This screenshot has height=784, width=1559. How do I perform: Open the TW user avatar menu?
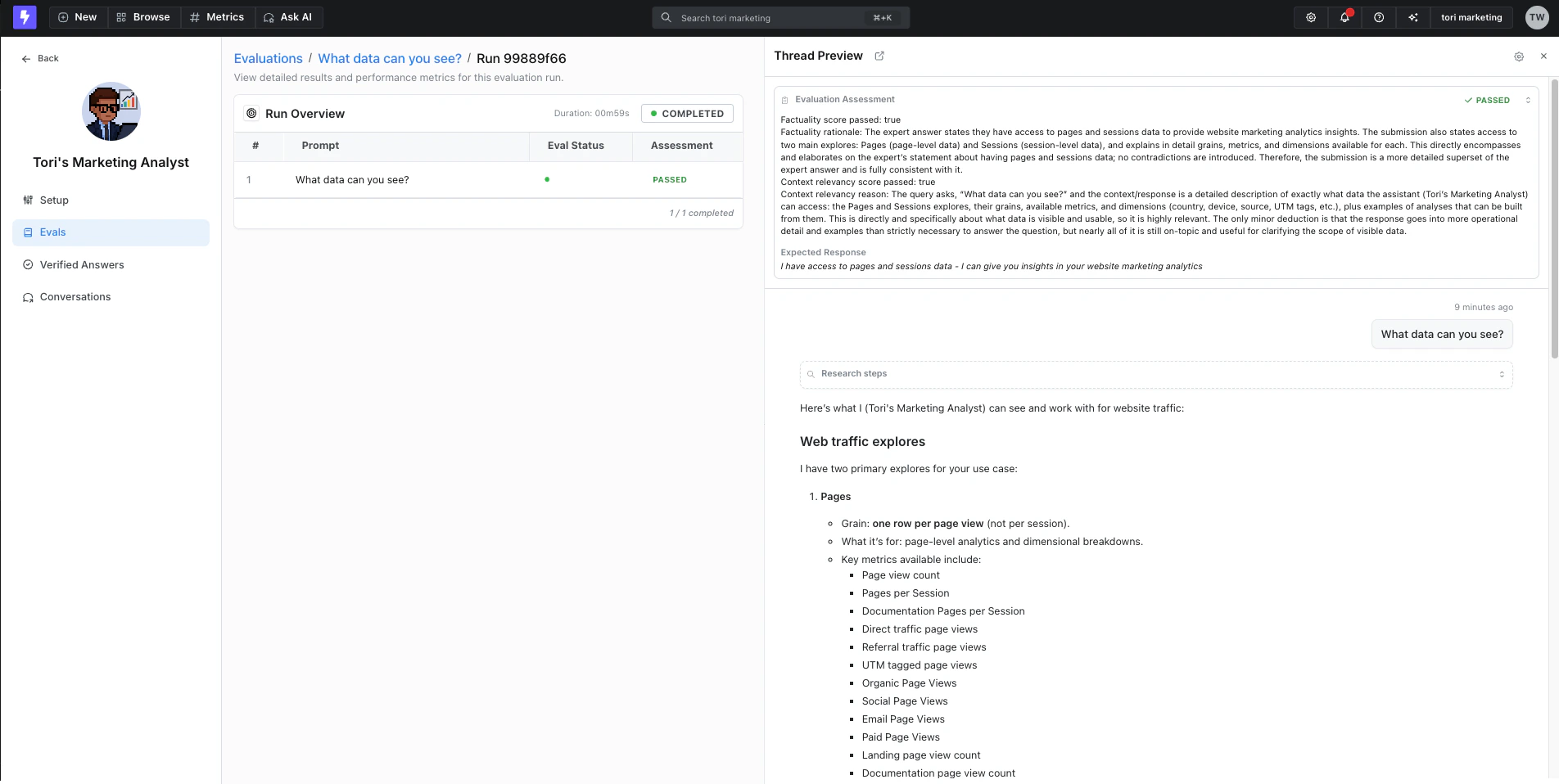(x=1537, y=17)
